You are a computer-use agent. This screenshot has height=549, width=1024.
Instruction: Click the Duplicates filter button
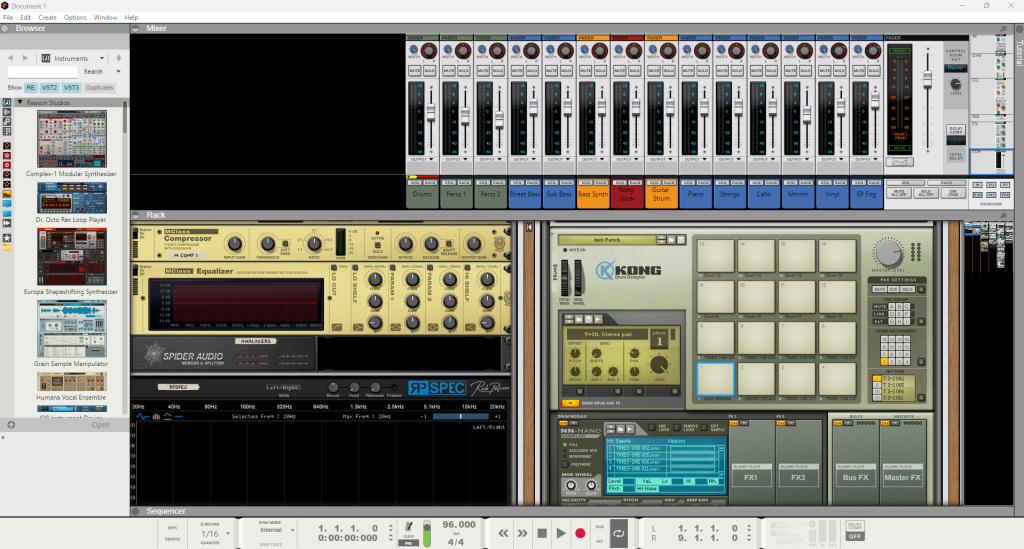pyautogui.click(x=99, y=87)
